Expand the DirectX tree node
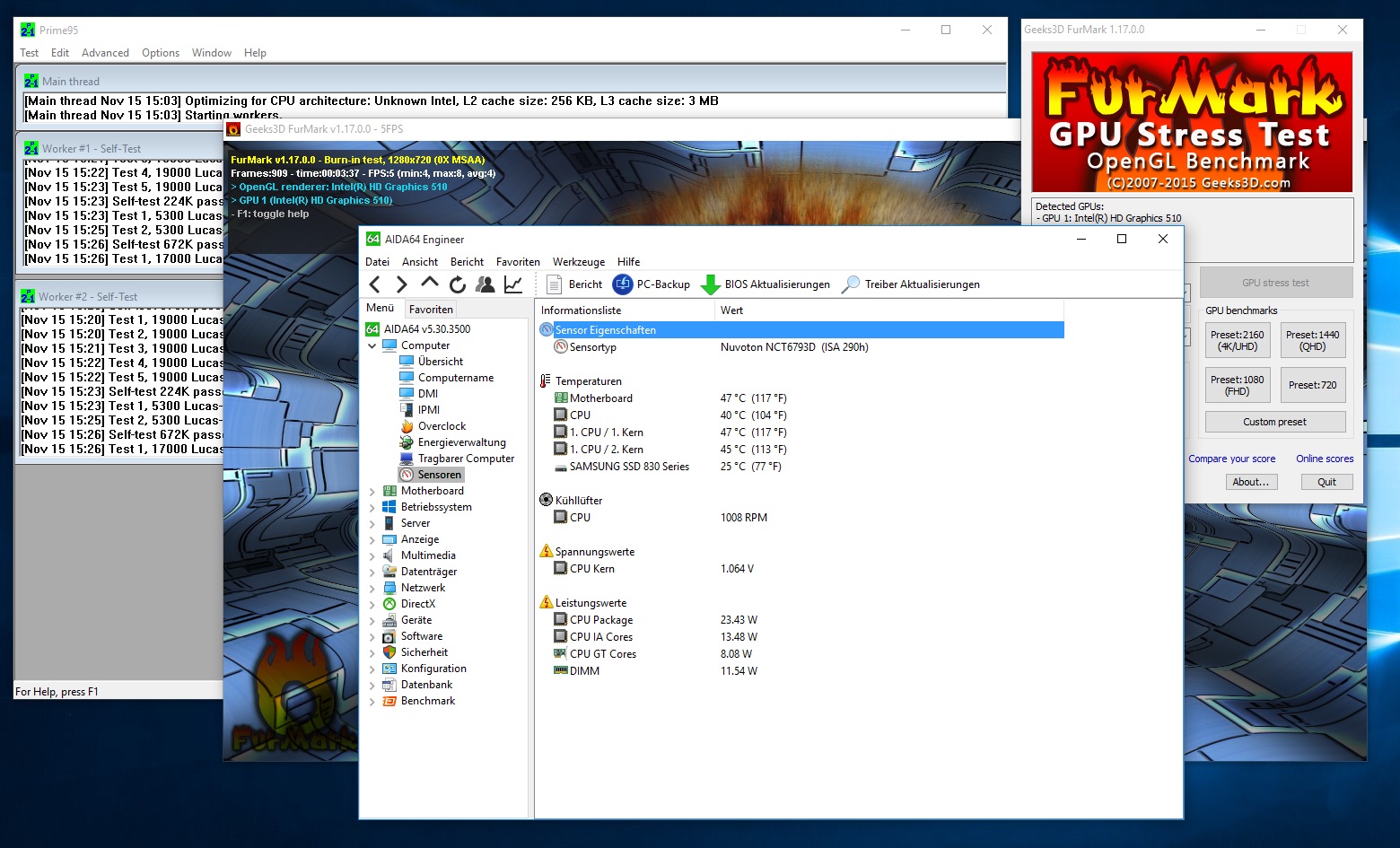Viewport: 1400px width, 848px height. [x=372, y=604]
